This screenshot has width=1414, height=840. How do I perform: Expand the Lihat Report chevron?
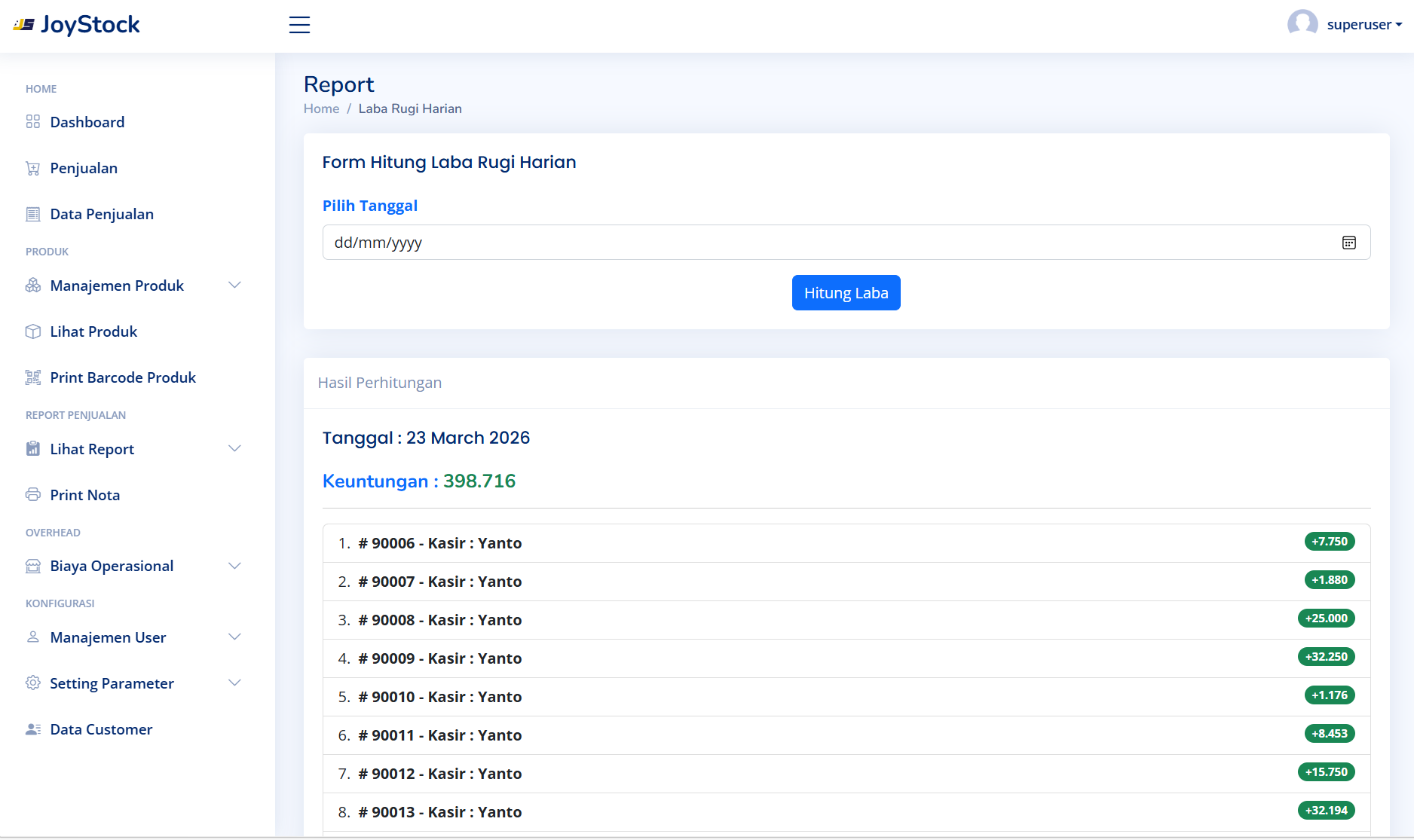click(234, 449)
